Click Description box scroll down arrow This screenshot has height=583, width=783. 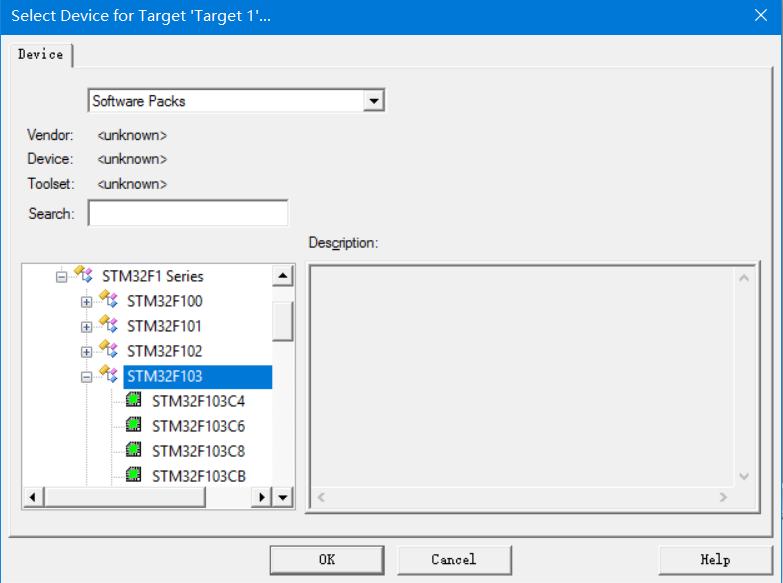coord(744,476)
